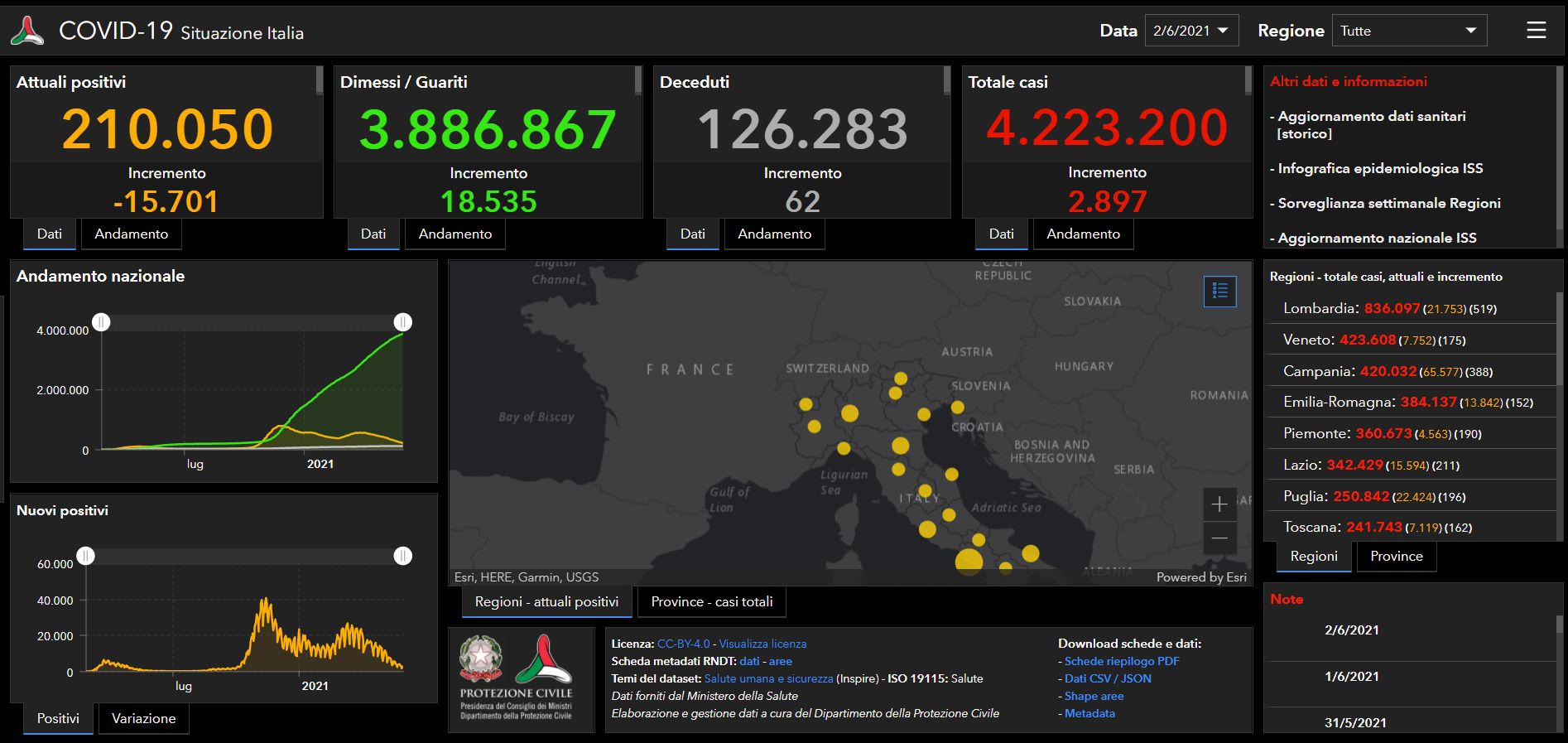Select Andamento tab under Deceduti
1568x743 pixels.
click(x=774, y=234)
